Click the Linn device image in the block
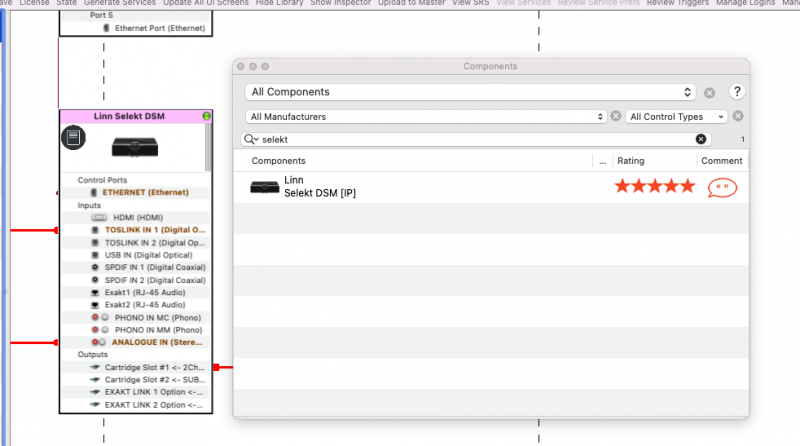The height and width of the screenshot is (446, 800). pyautogui.click(x=135, y=147)
